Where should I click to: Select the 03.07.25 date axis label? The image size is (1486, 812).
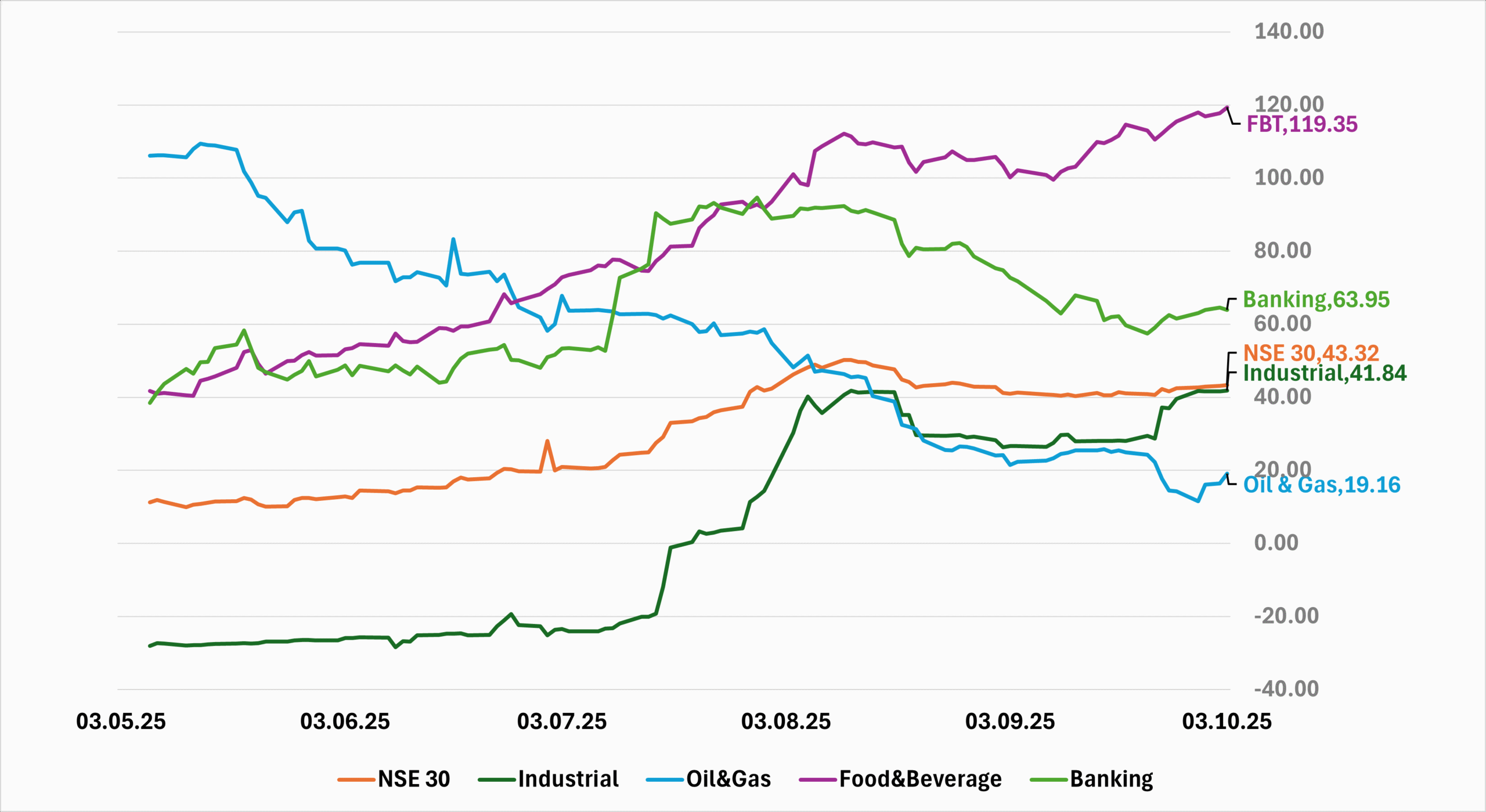pyautogui.click(x=561, y=721)
